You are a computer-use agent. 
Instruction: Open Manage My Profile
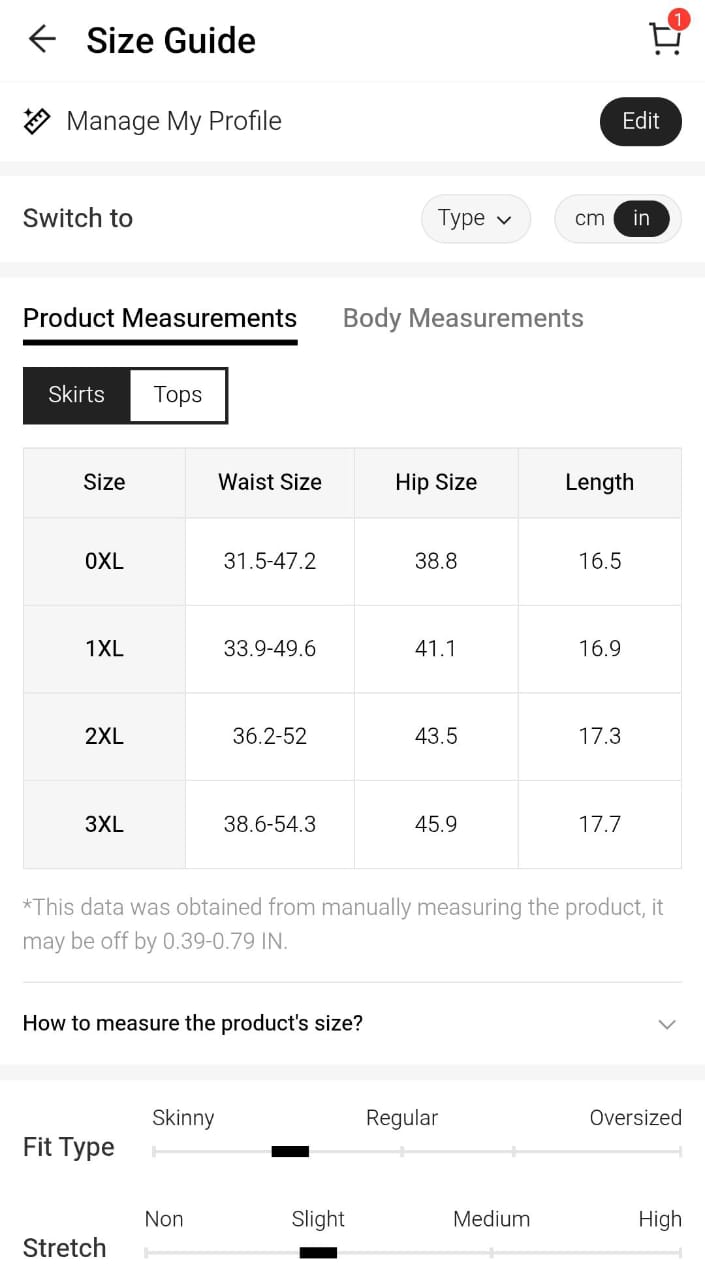[174, 121]
